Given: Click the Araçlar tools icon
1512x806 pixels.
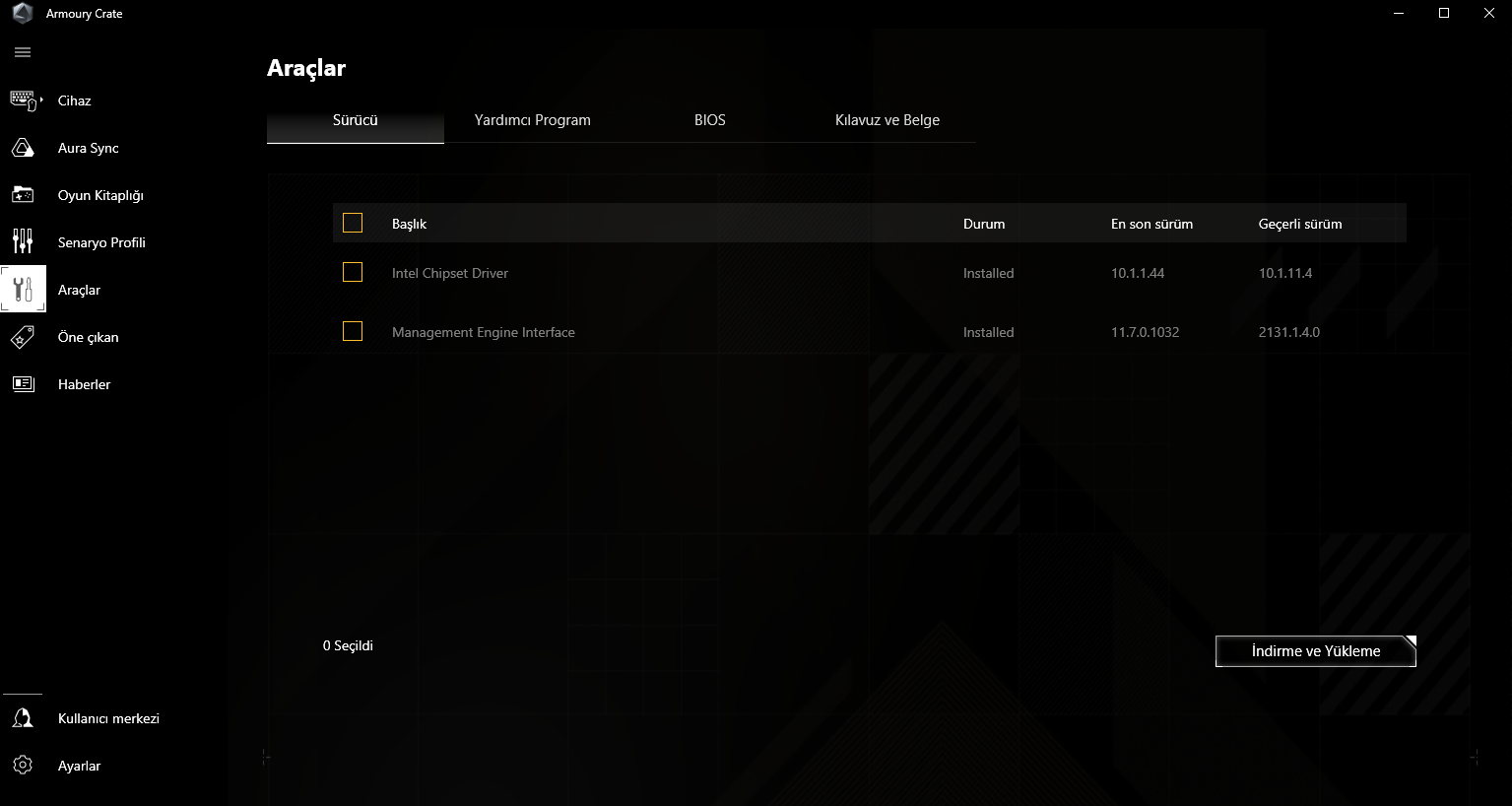Looking at the screenshot, I should (23, 290).
